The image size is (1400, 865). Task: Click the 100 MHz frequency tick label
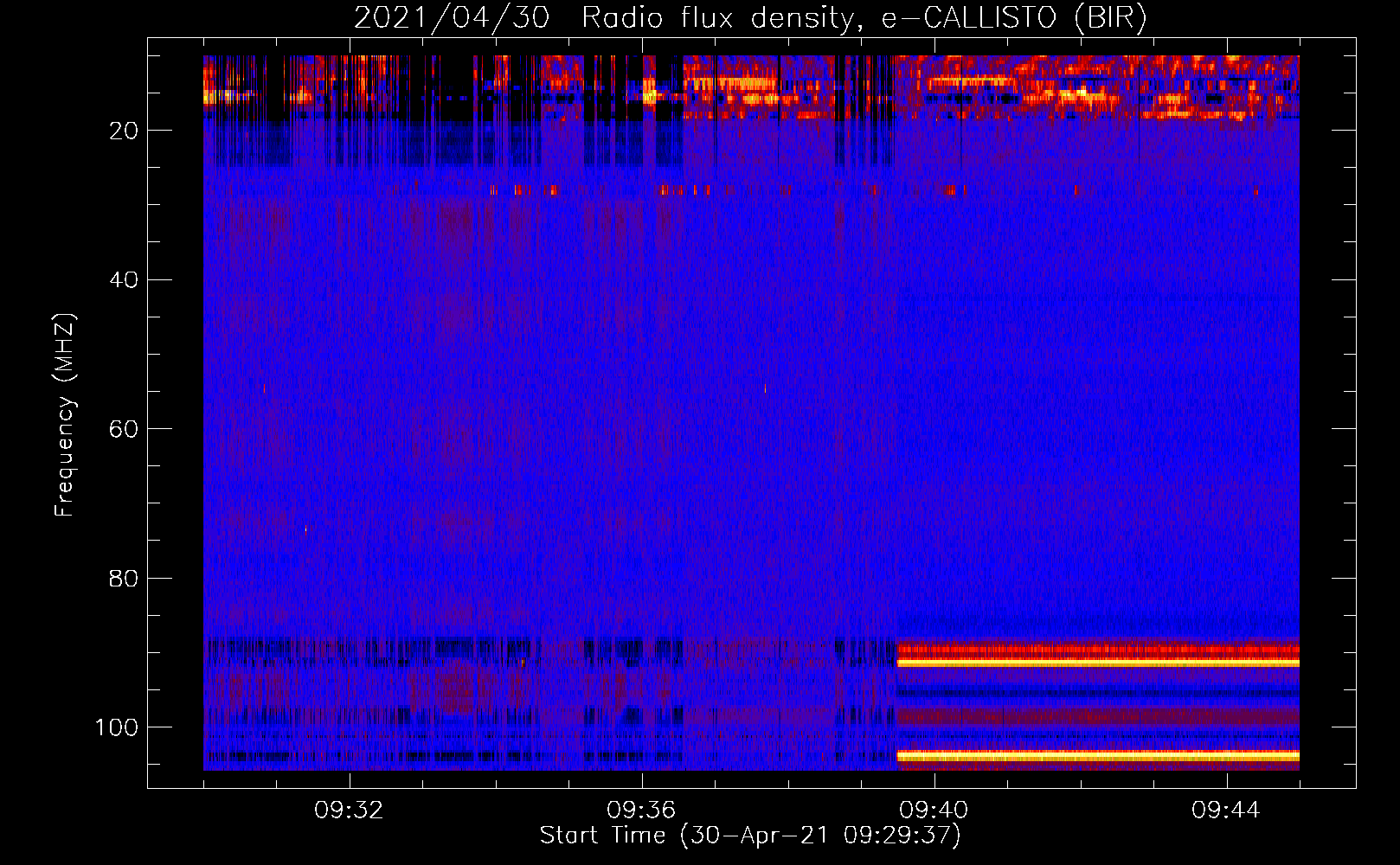tap(117, 727)
